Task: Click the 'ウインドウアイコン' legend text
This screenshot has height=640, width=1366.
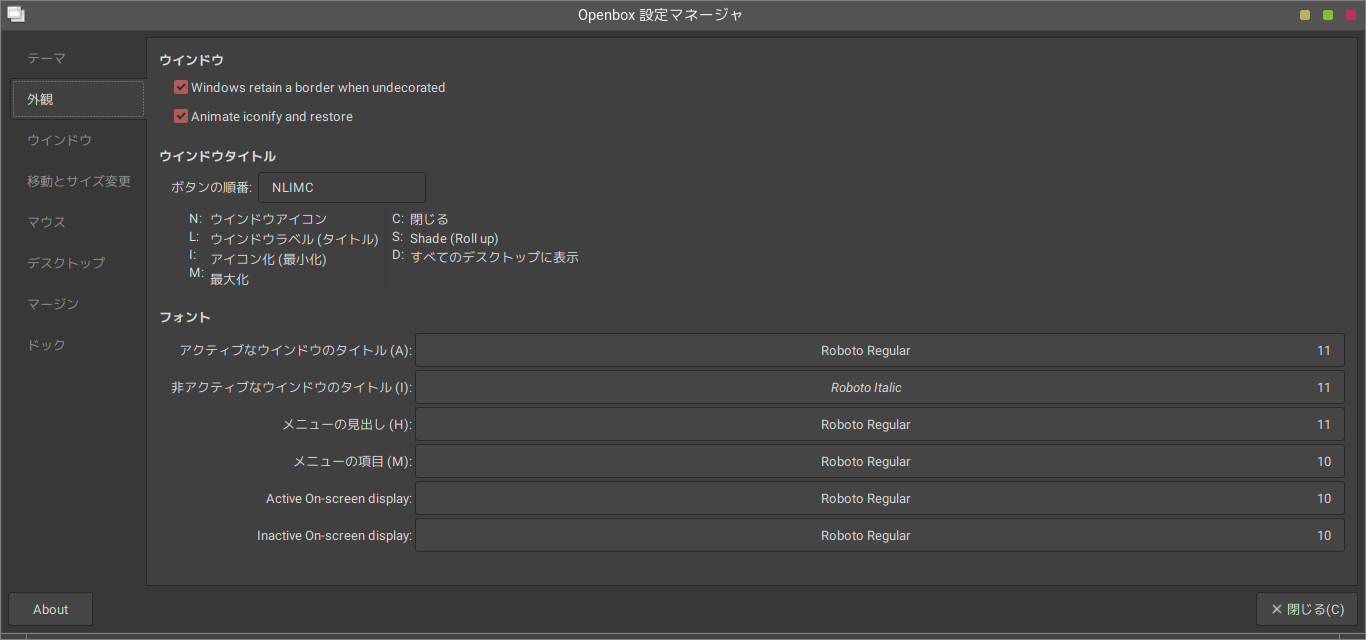Action: tap(268, 219)
